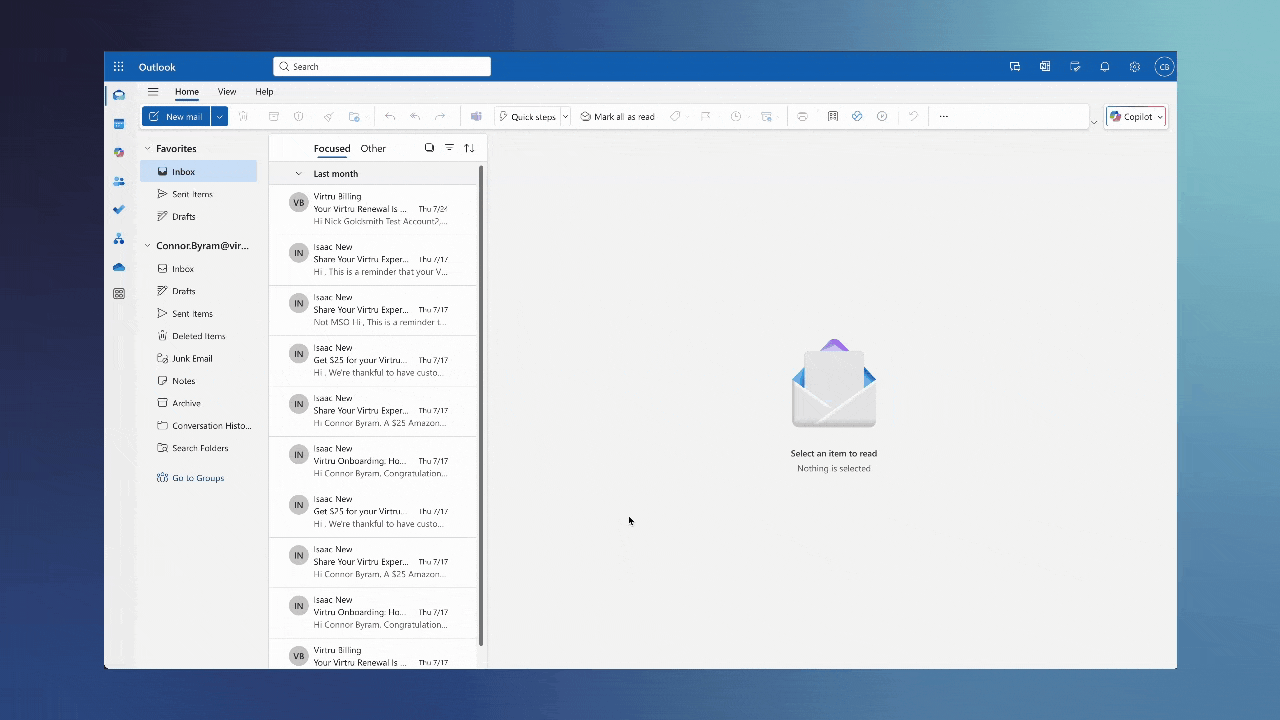Click the filter icon in message list
The height and width of the screenshot is (720, 1280).
pyautogui.click(x=449, y=148)
